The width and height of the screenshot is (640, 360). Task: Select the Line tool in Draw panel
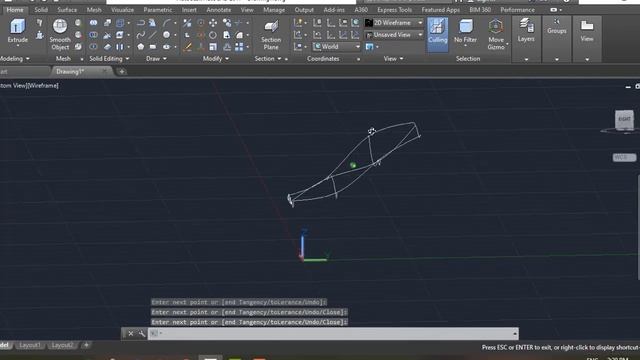[153, 35]
